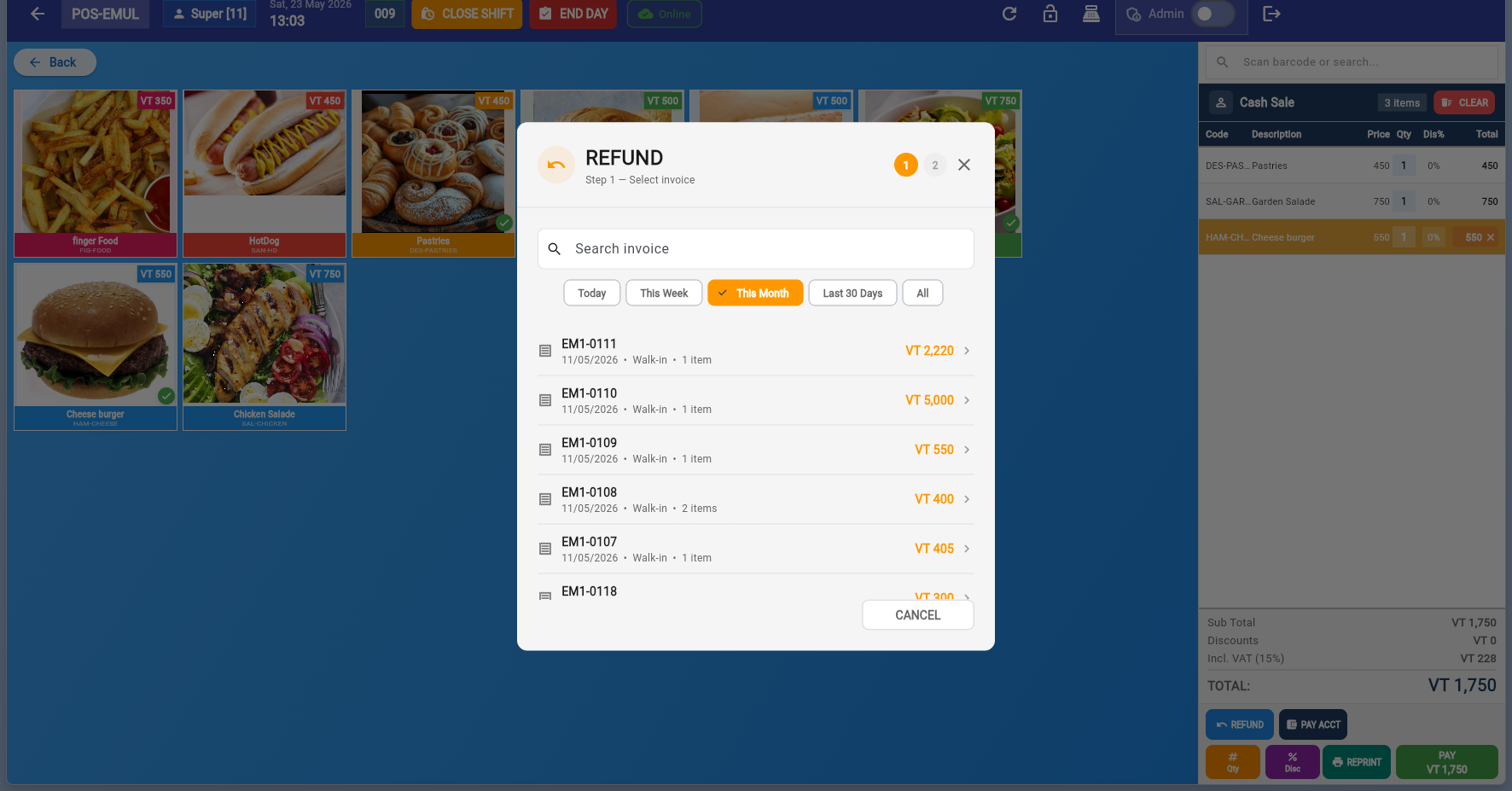Image resolution: width=1512 pixels, height=791 pixels.
Task: Click the REPRINT button
Action: (x=1357, y=762)
